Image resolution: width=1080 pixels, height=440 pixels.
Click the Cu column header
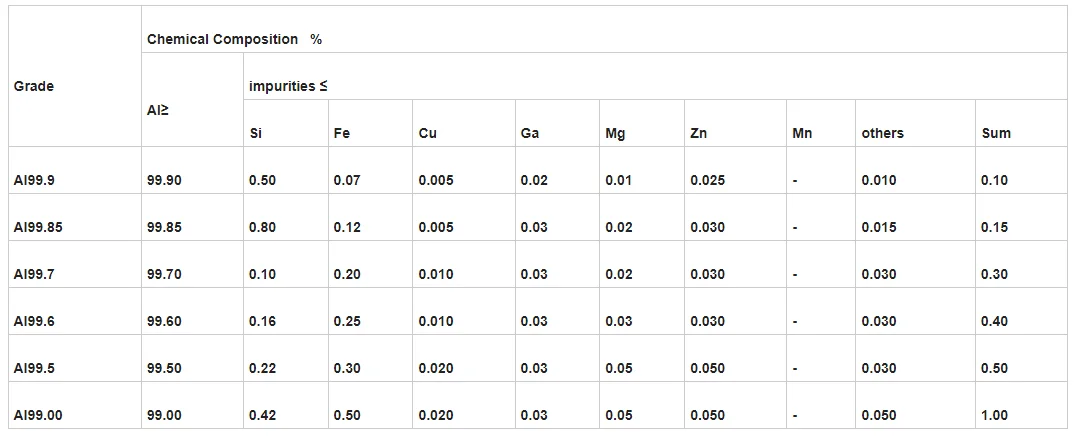pos(428,133)
